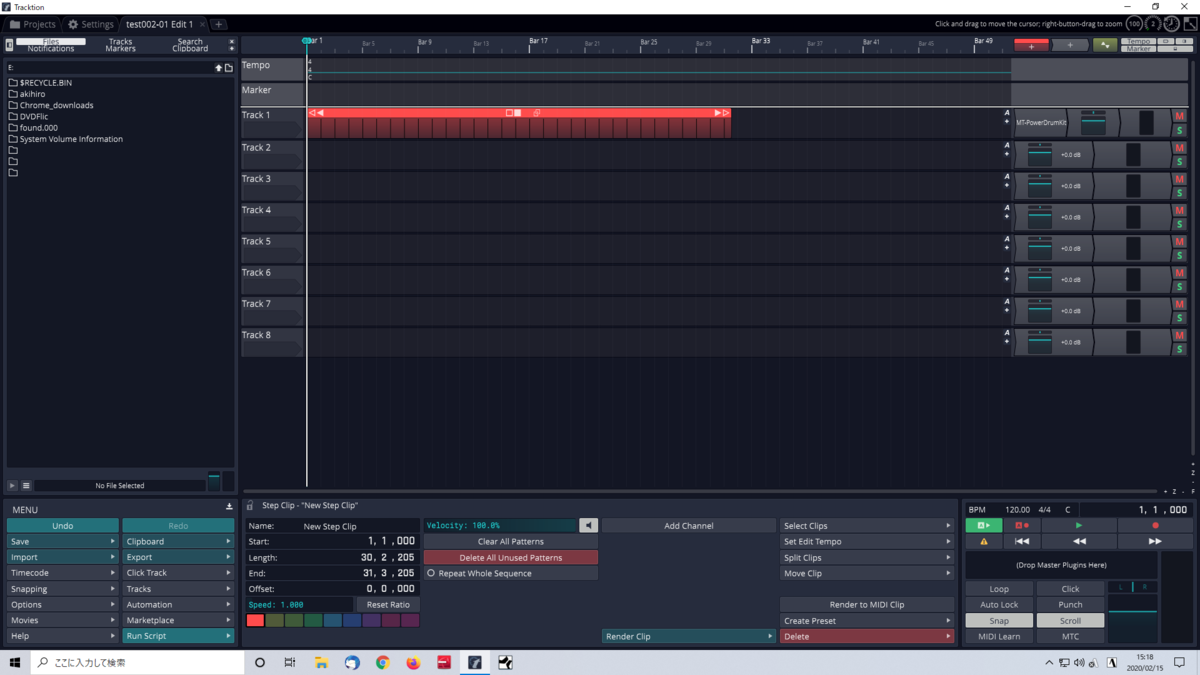Mute Track 1
Image resolution: width=1200 pixels, height=675 pixels.
[1180, 117]
